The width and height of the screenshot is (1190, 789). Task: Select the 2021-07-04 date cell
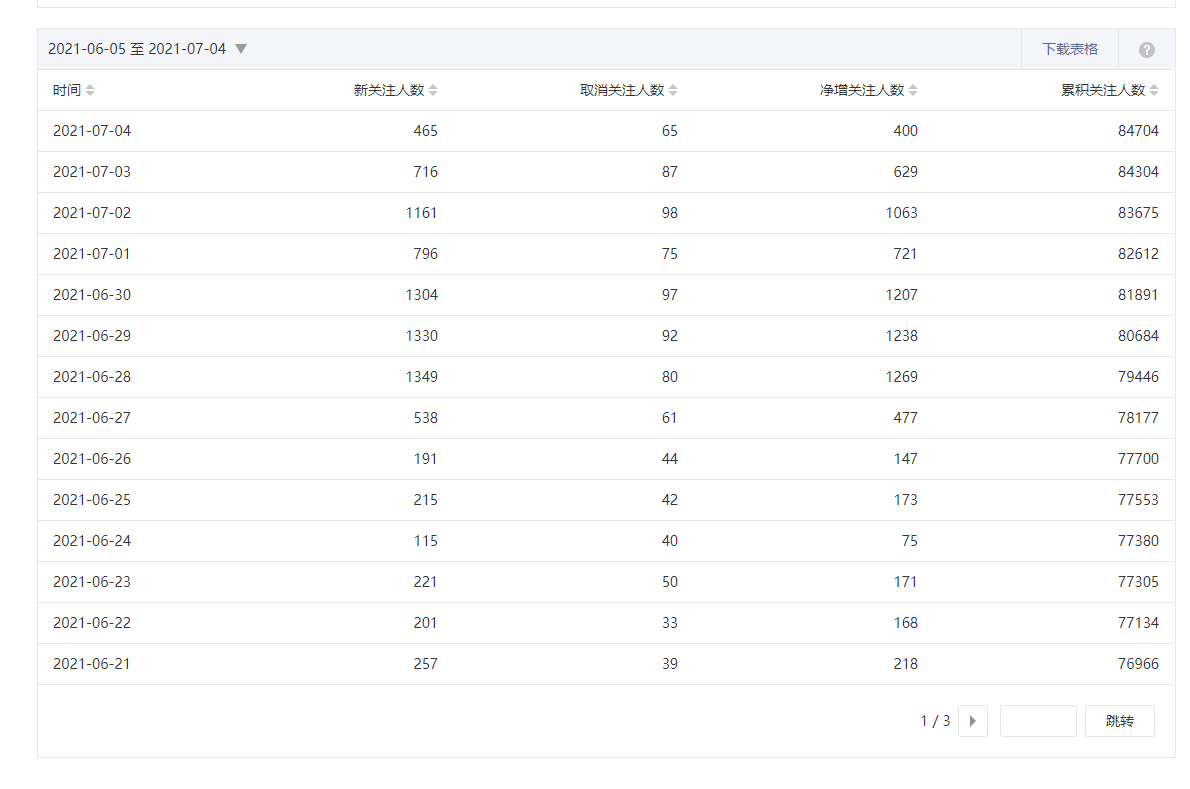click(92, 131)
